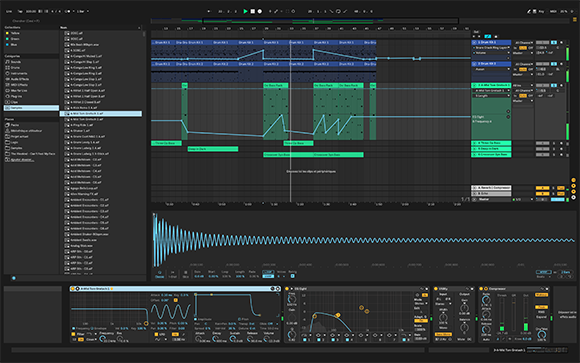Image resolution: width=580 pixels, height=363 pixels.
Task: Click the Arrangement Record button
Action: pos(260,11)
